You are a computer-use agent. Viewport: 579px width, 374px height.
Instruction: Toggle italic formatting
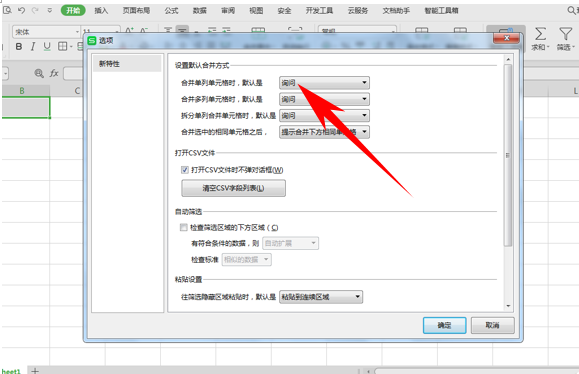pos(33,47)
